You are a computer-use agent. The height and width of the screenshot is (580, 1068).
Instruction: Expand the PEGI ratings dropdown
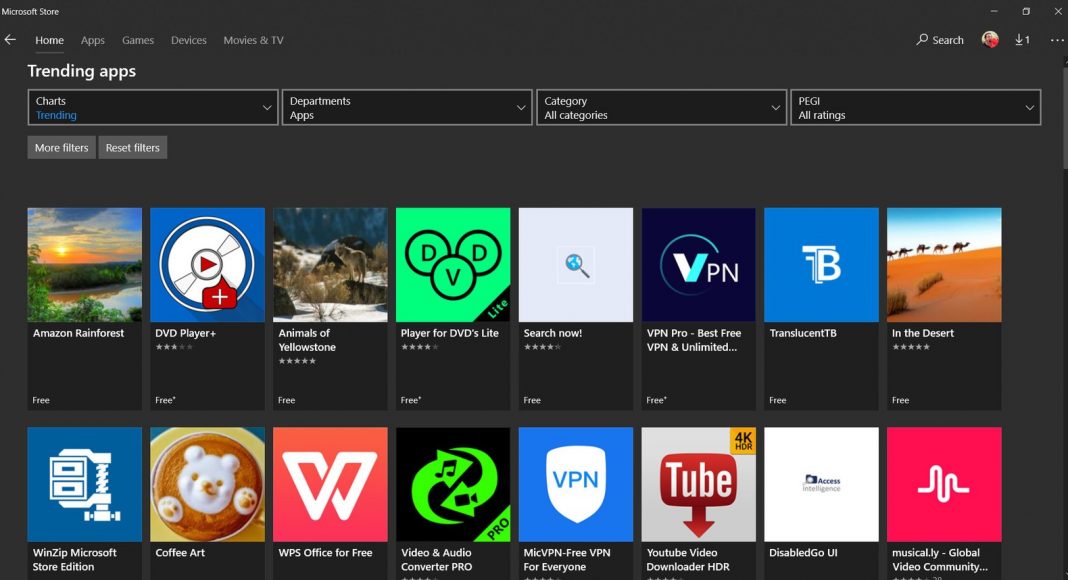[x=915, y=108]
